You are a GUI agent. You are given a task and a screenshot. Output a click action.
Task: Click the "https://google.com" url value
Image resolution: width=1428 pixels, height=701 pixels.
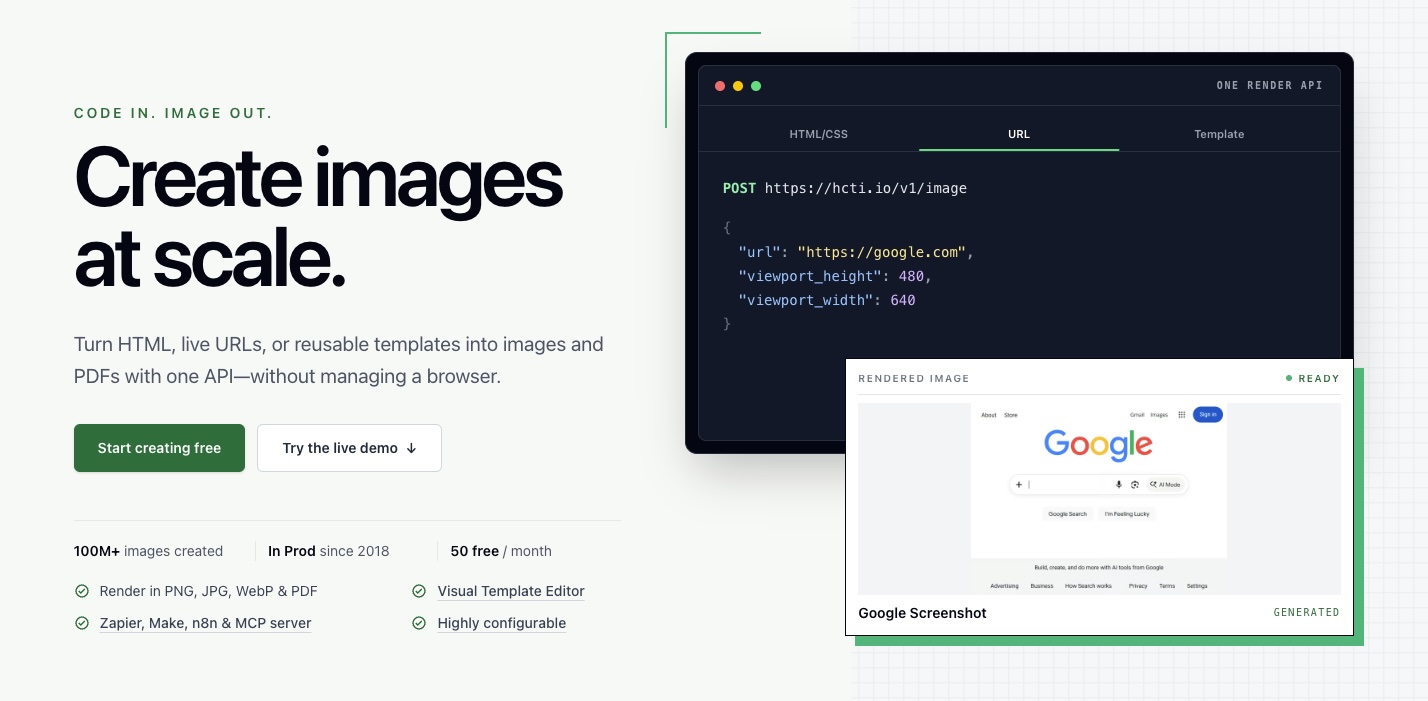coord(881,252)
